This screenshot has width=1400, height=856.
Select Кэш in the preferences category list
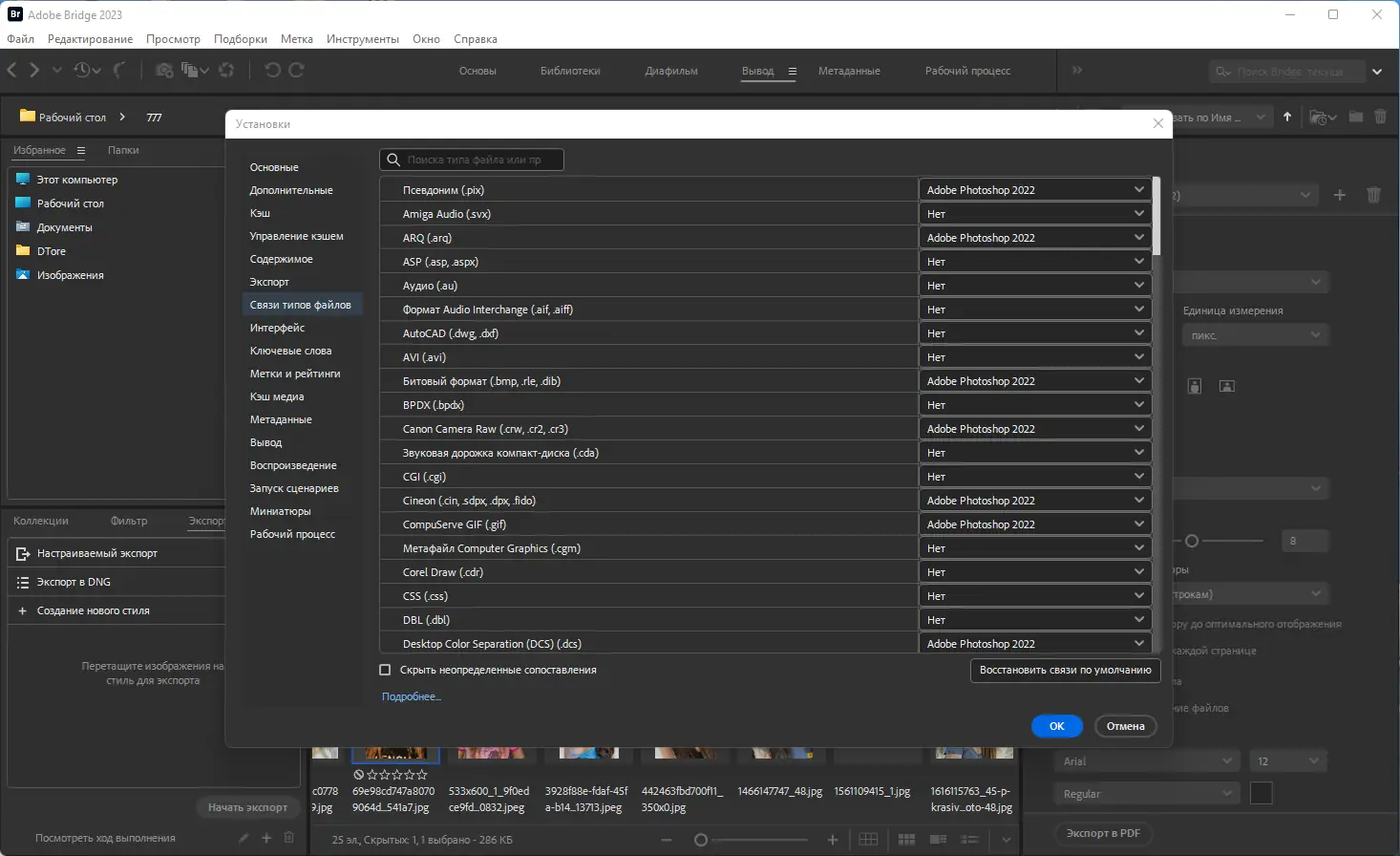pos(260,213)
